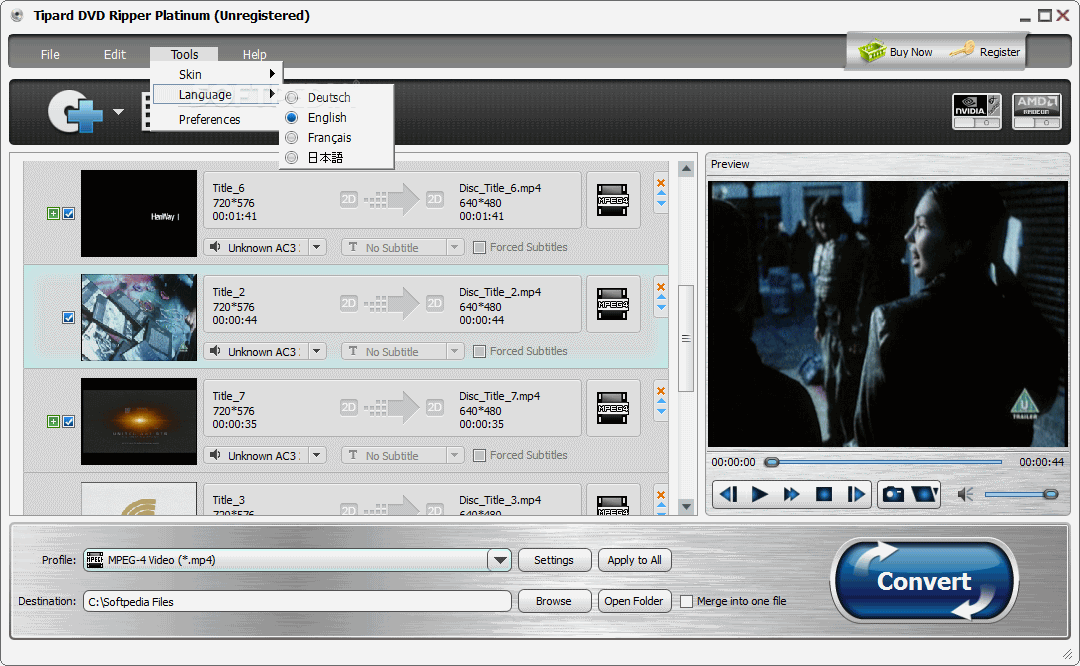Open MPEG4 format icon for Title_2

coord(612,304)
